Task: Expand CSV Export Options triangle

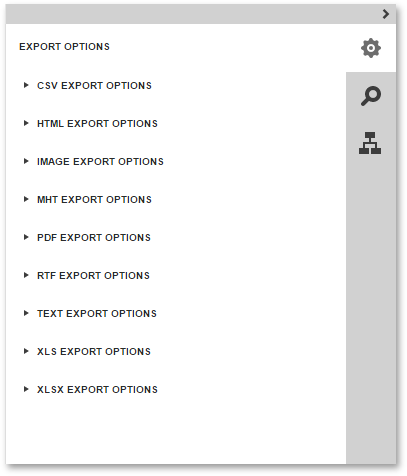Action: tap(26, 85)
